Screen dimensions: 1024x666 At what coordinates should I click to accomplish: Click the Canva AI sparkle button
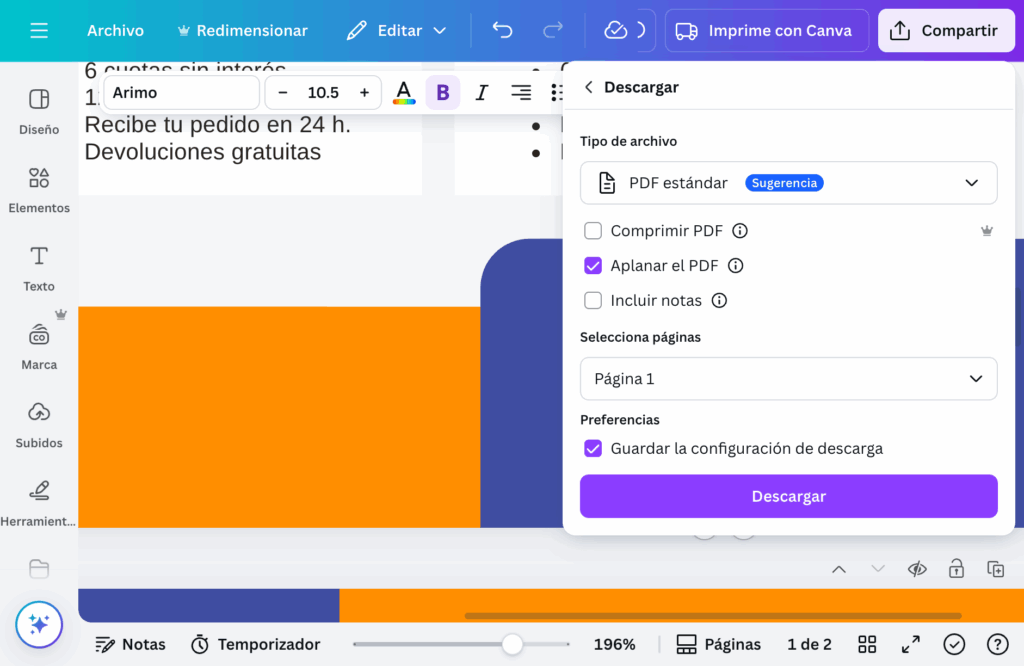point(39,625)
